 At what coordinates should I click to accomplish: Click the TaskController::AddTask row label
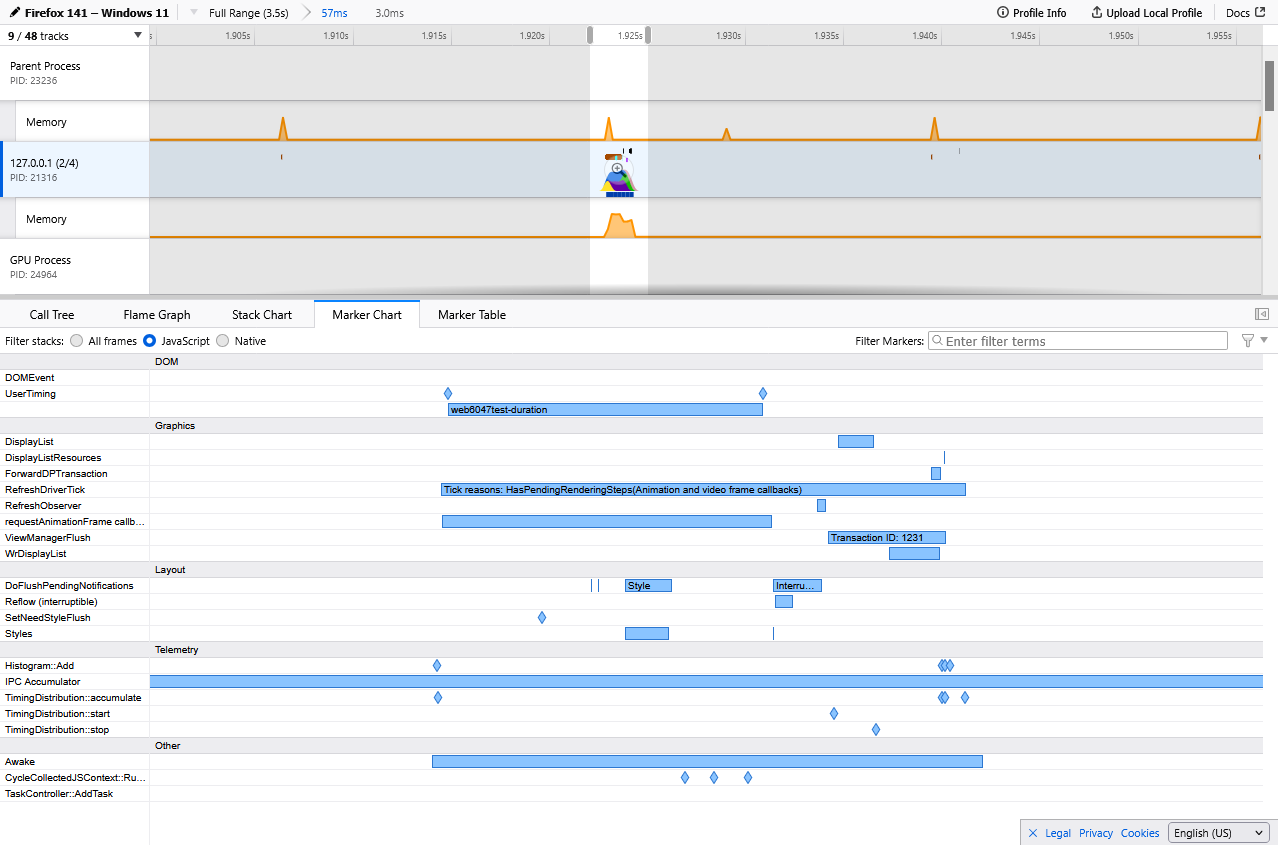[x=59, y=793]
